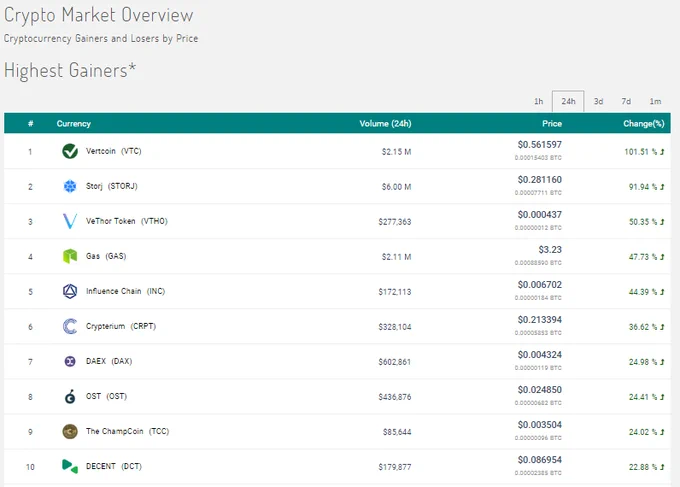Click the up arrow beside 24.98 %
The height and width of the screenshot is (487, 680).
coord(662,362)
